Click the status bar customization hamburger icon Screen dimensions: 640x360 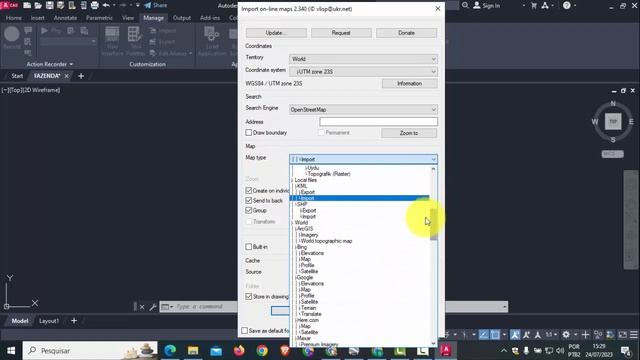pyautogui.click(x=633, y=335)
